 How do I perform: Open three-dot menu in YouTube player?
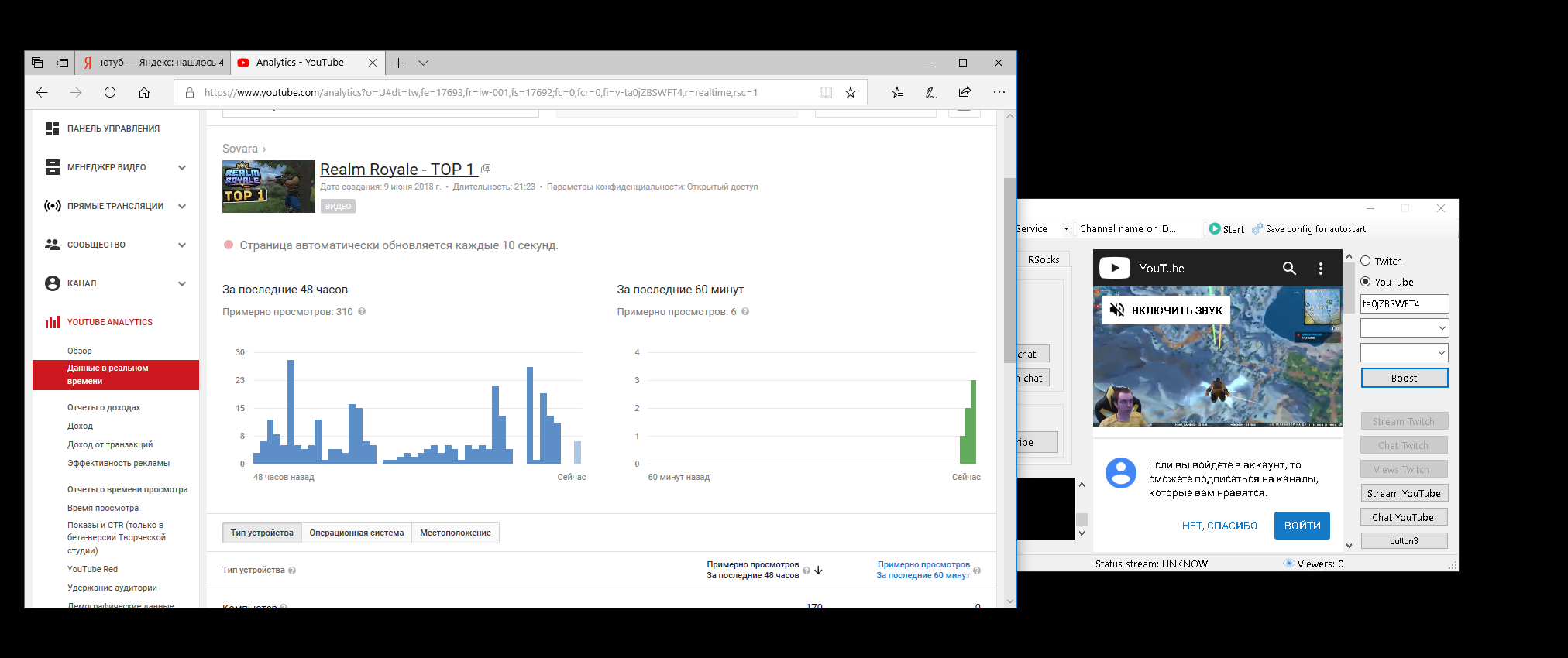click(1321, 269)
